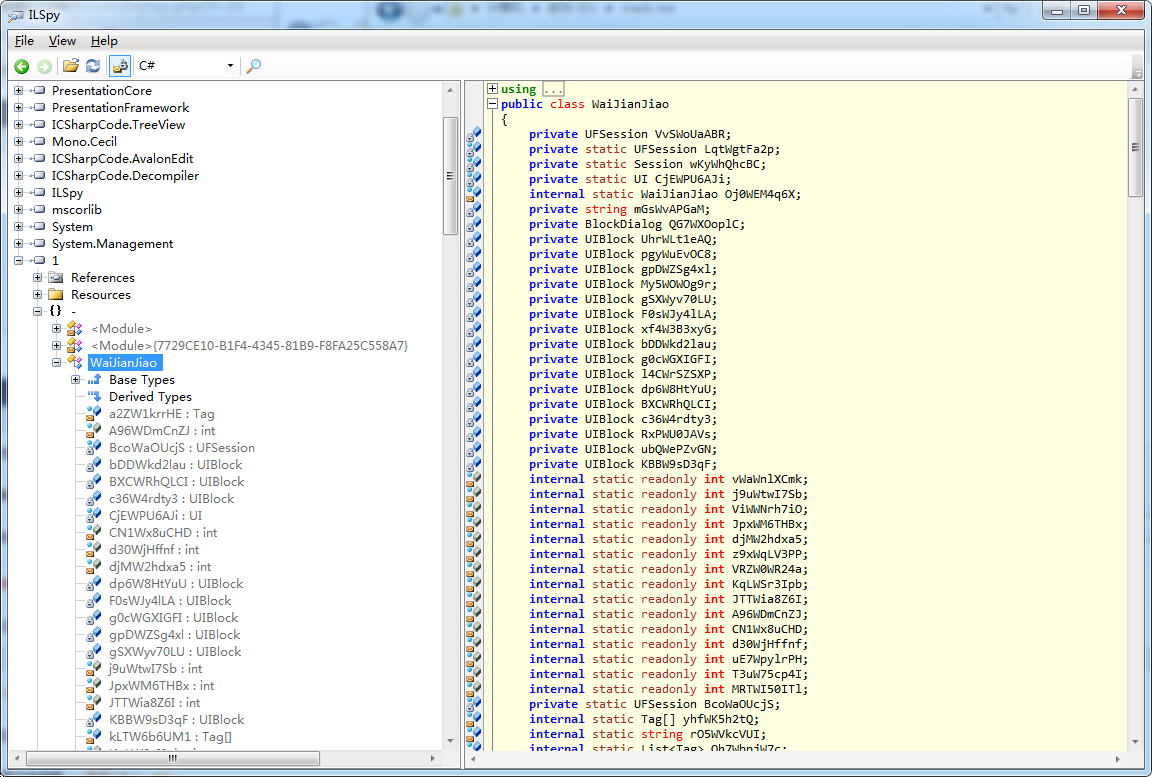
Task: Select field gpDWZSg4xl : UIBlock
Action: [x=174, y=635]
